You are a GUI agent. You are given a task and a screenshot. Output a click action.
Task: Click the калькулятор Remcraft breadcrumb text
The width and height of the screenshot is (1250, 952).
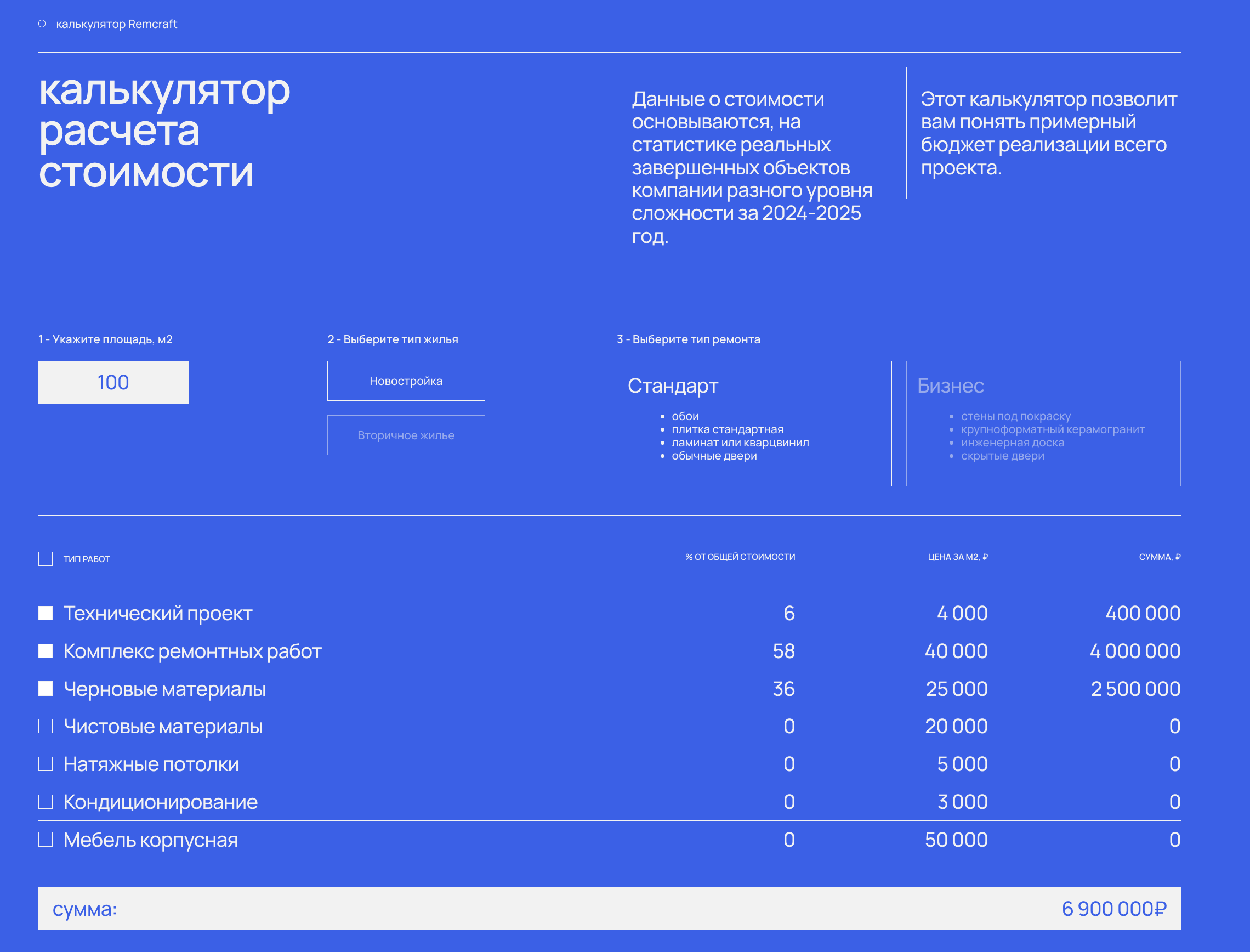(x=117, y=24)
